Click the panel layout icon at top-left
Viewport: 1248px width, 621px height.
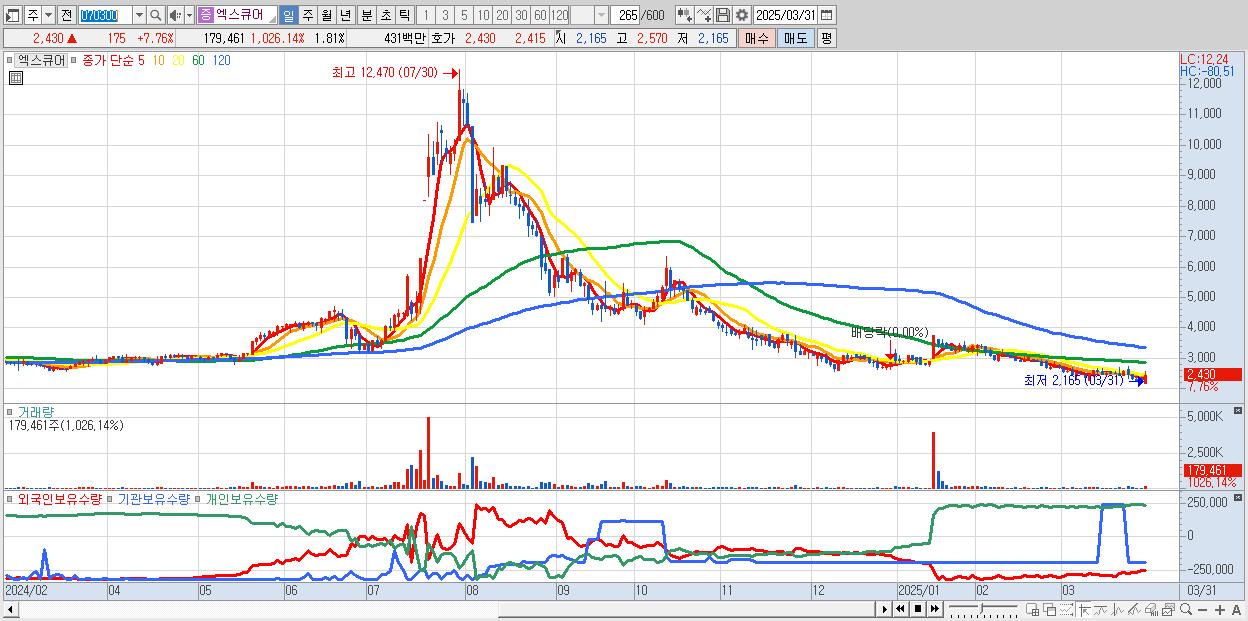tap(12, 15)
